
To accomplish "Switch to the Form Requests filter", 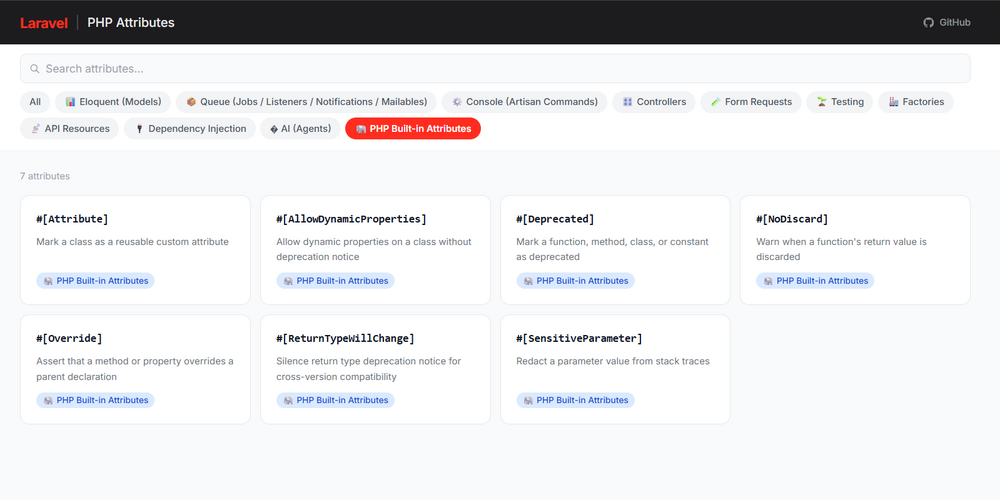I will [x=751, y=102].
